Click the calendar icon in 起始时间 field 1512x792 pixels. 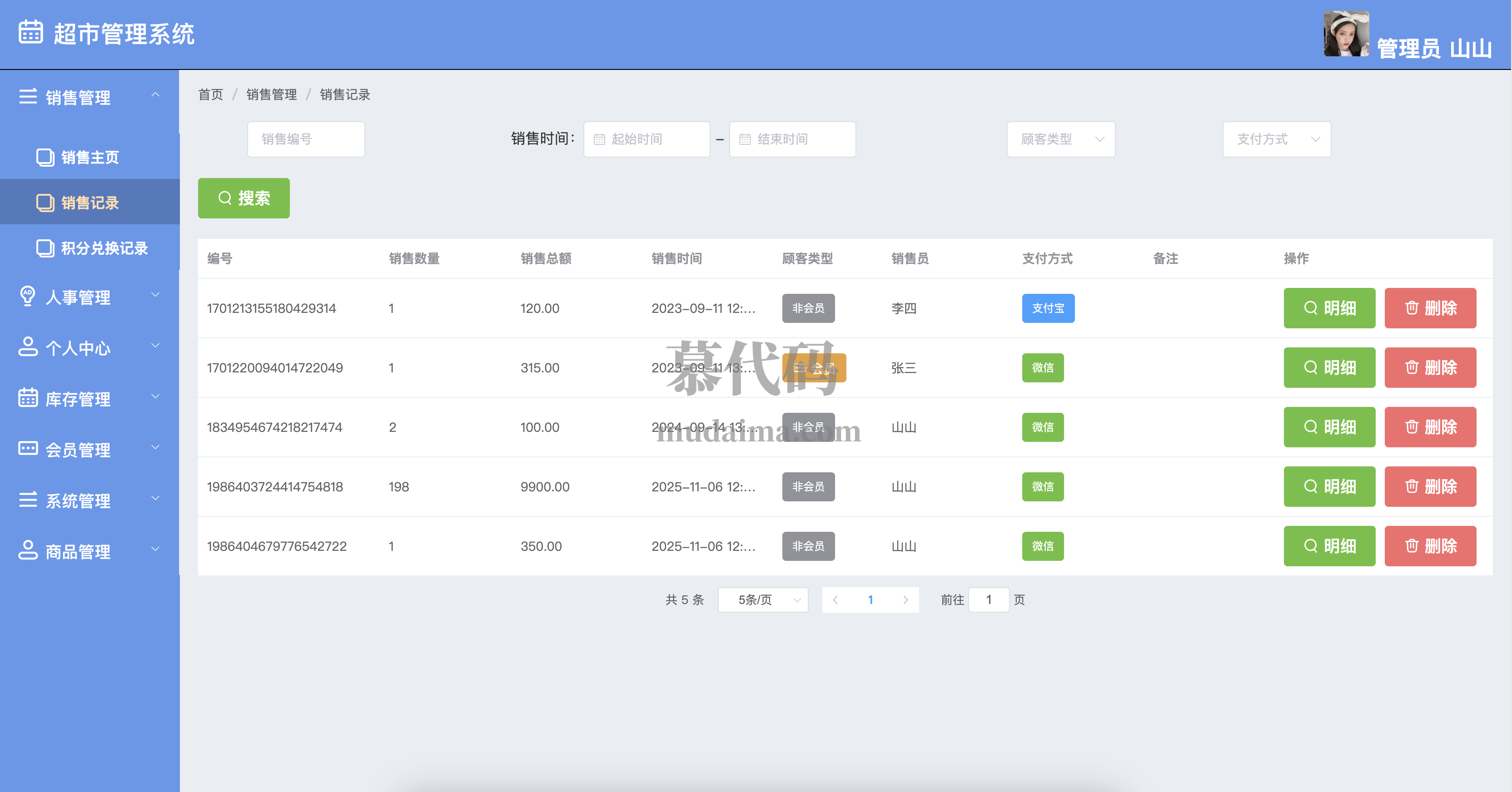[599, 139]
